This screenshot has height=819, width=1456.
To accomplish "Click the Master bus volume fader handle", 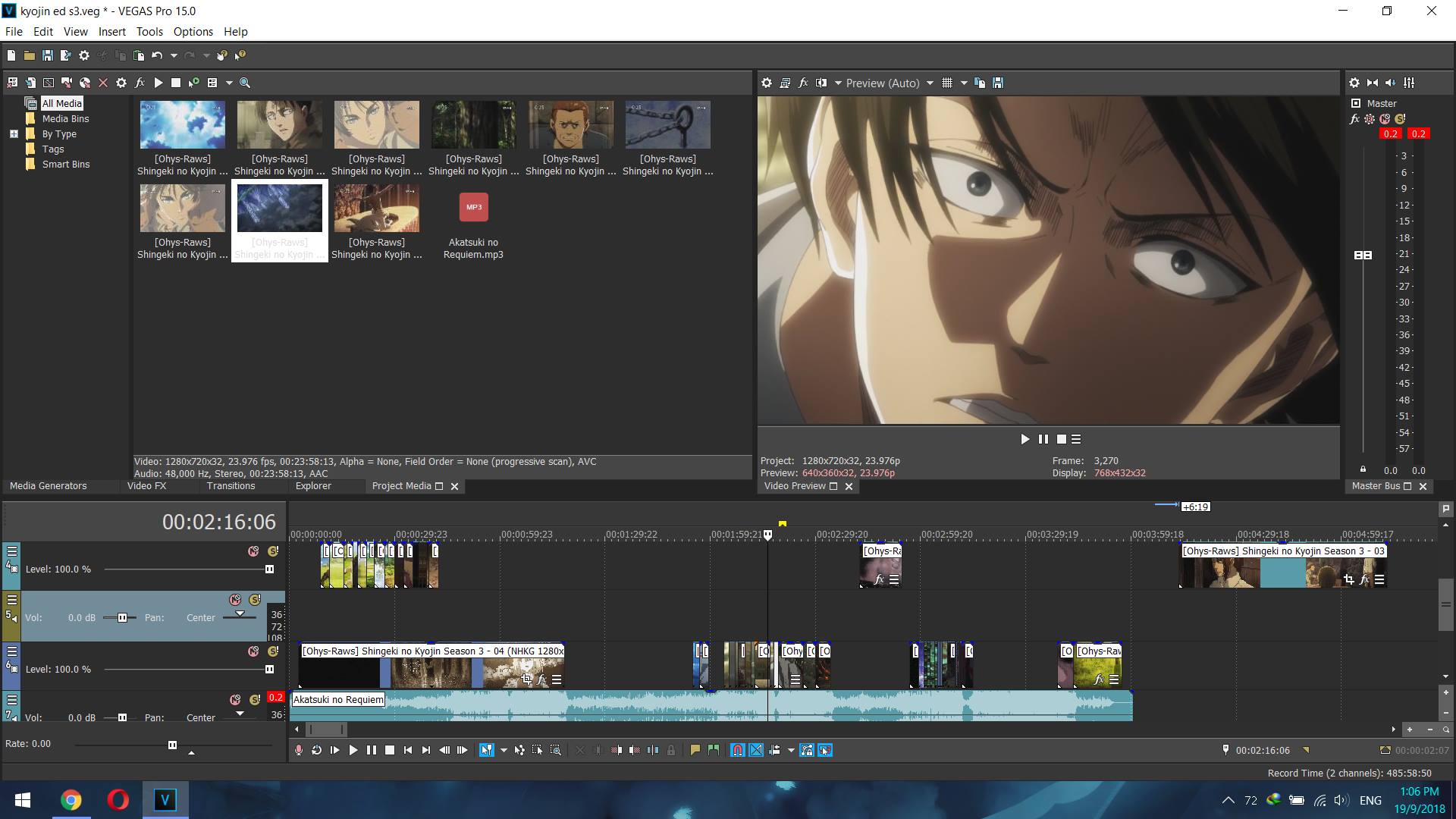I will pos(1363,256).
